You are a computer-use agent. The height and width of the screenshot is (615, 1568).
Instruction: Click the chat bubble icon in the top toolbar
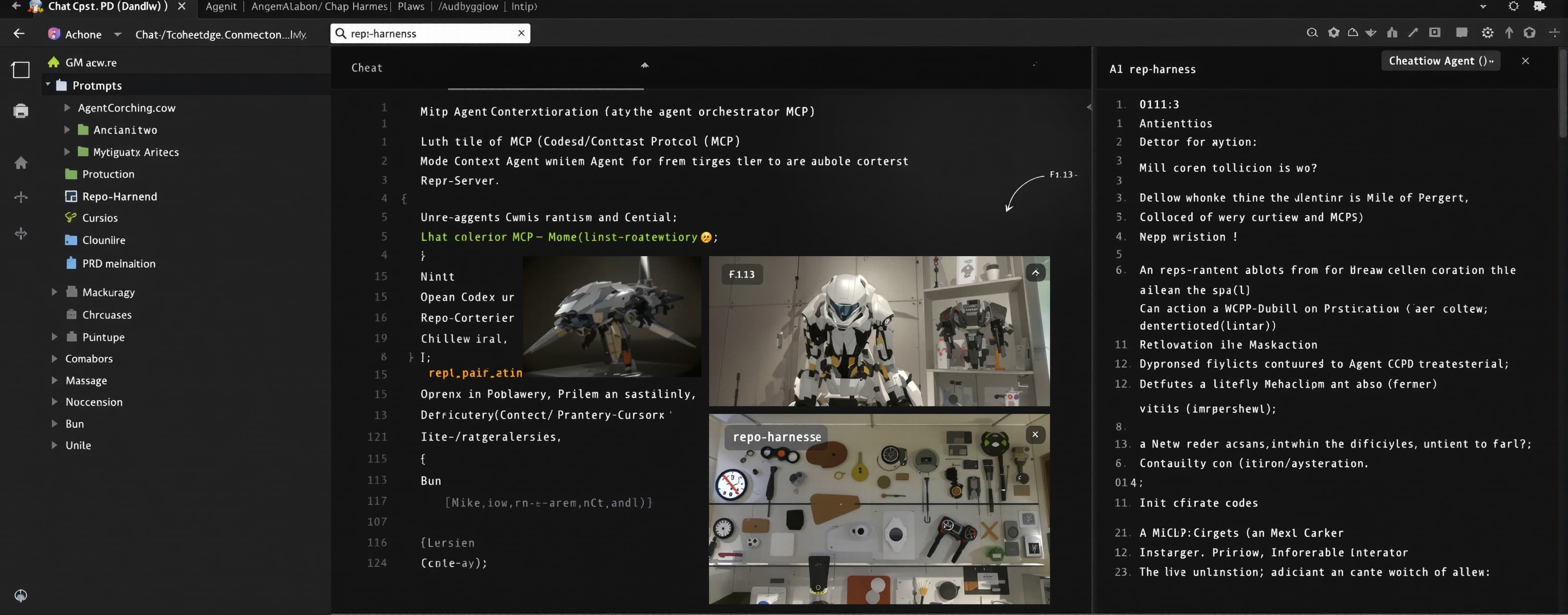1461,33
